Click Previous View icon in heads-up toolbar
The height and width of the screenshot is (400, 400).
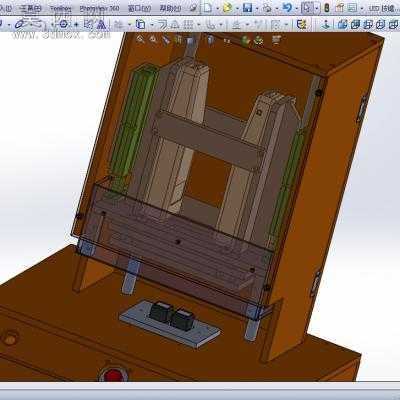[166, 40]
